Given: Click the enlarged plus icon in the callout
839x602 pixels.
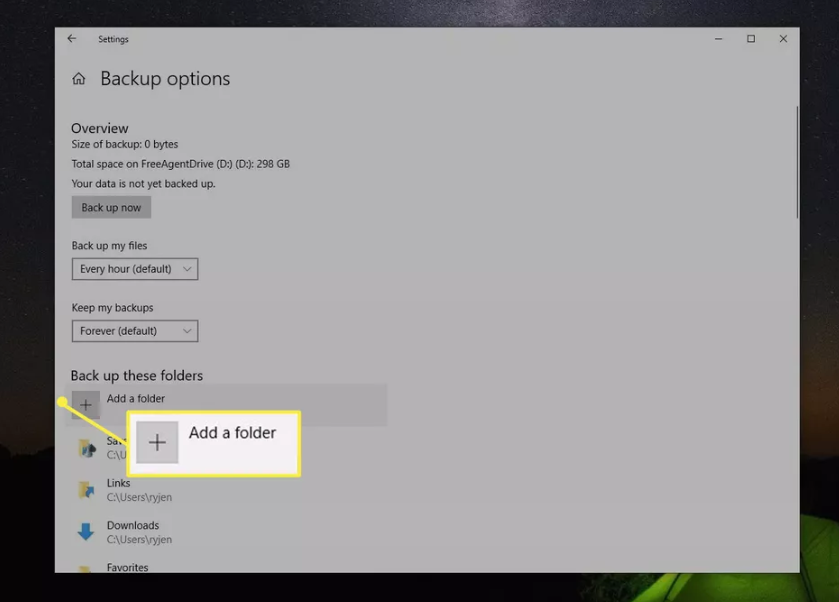Looking at the screenshot, I should (x=157, y=443).
